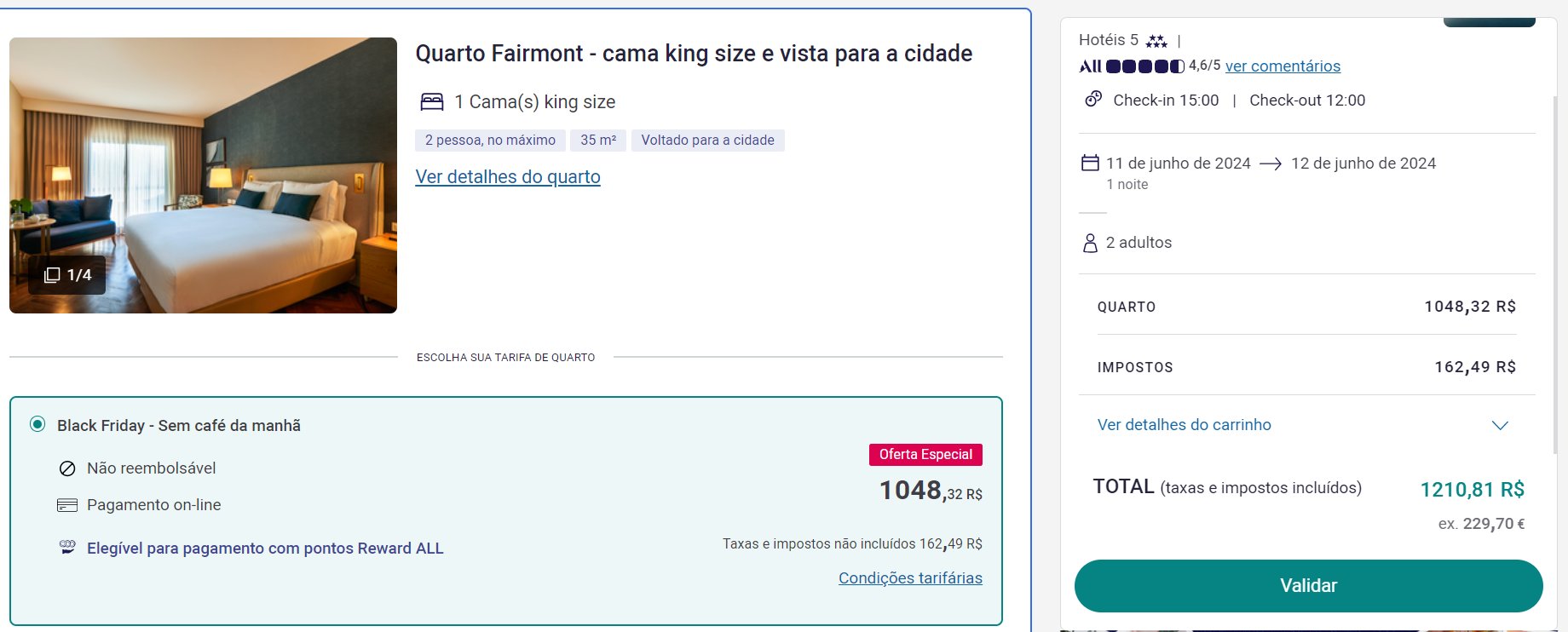Viewport: 1568px width, 632px height.
Task: Click the non-refundable prohibited icon
Action: pyautogui.click(x=67, y=468)
